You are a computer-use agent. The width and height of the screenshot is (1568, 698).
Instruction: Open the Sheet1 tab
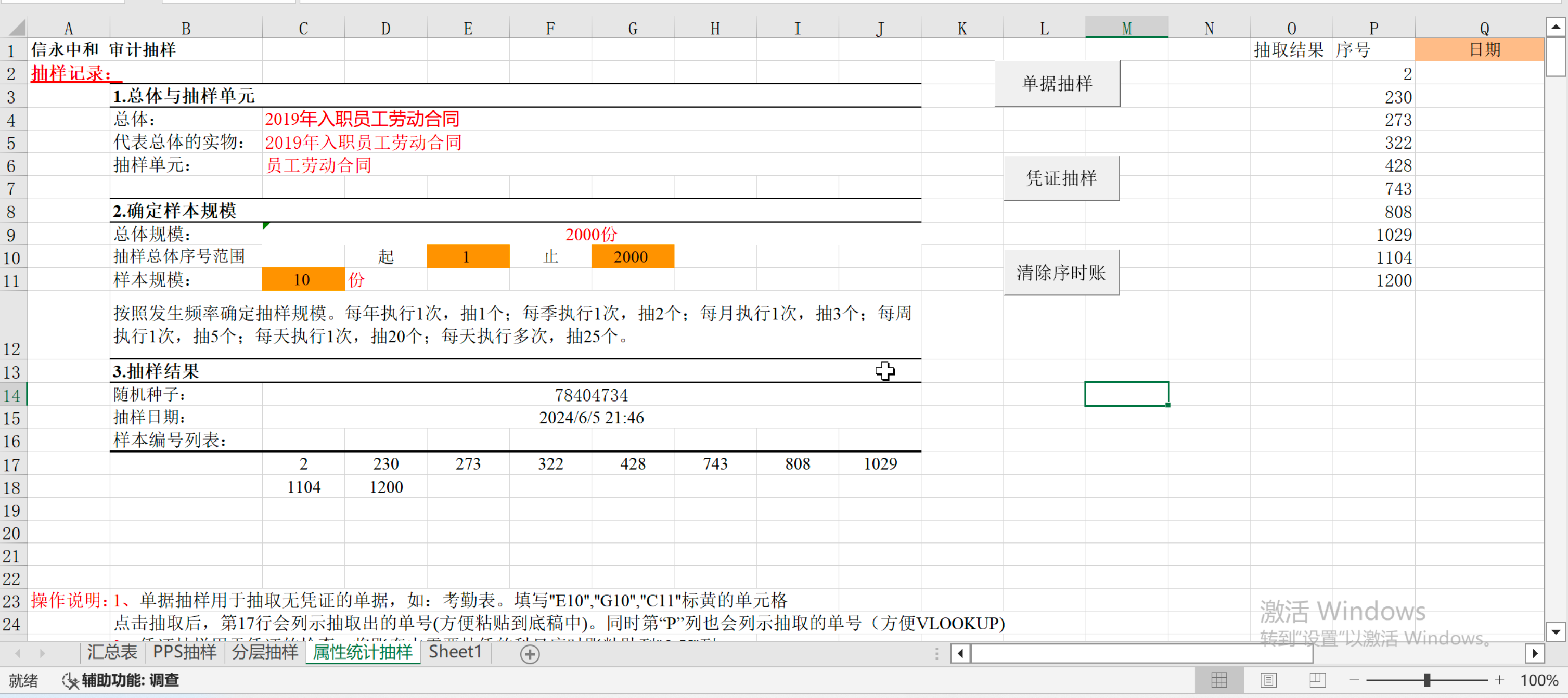click(x=455, y=652)
